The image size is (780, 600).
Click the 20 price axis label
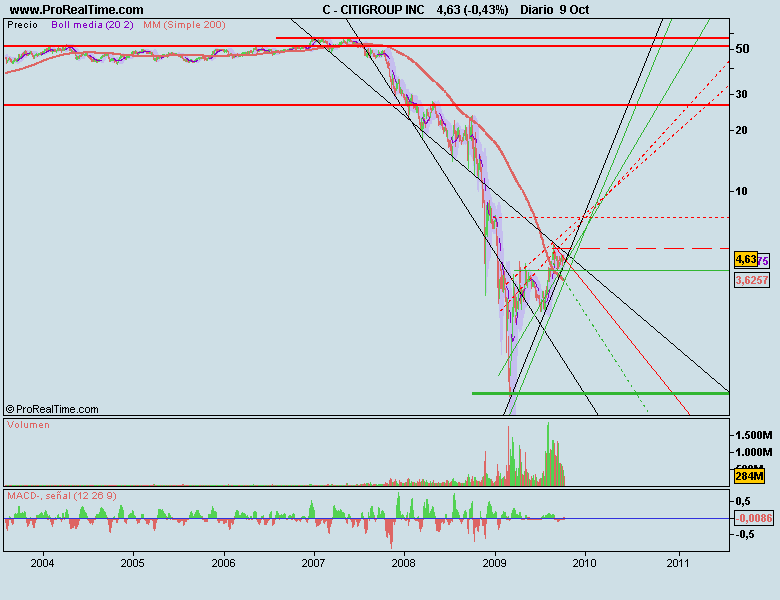pos(741,130)
